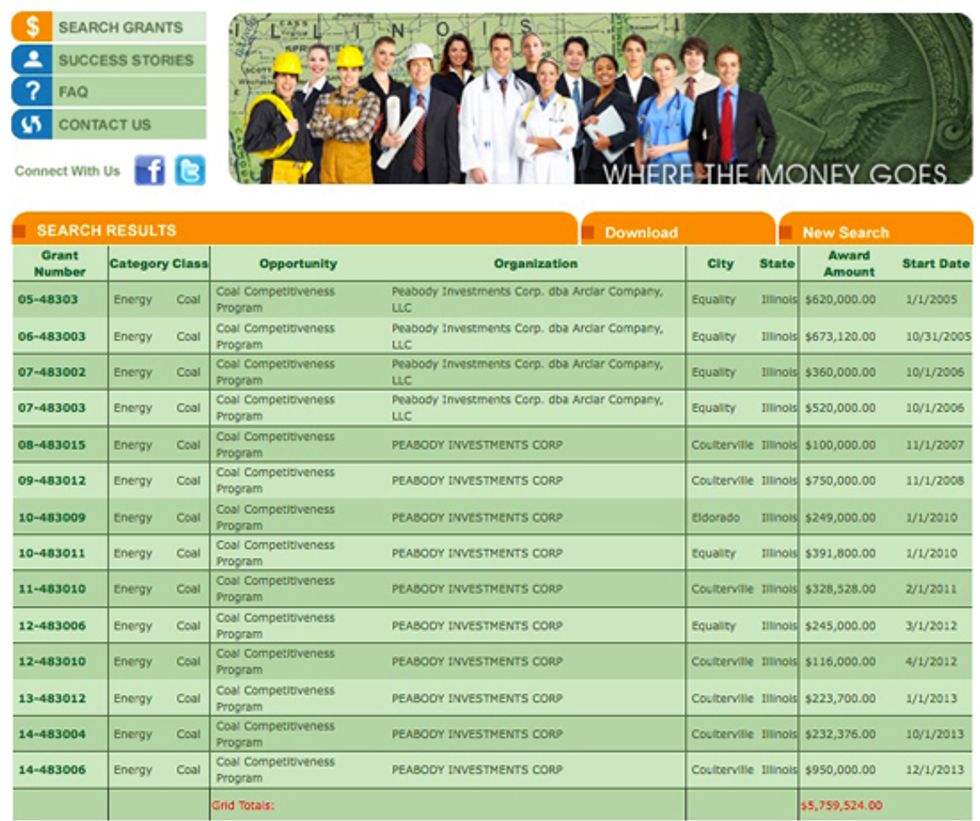Viewport: 980px width, 821px height.
Task: Open grant number 14-483004
Action: click(x=52, y=734)
